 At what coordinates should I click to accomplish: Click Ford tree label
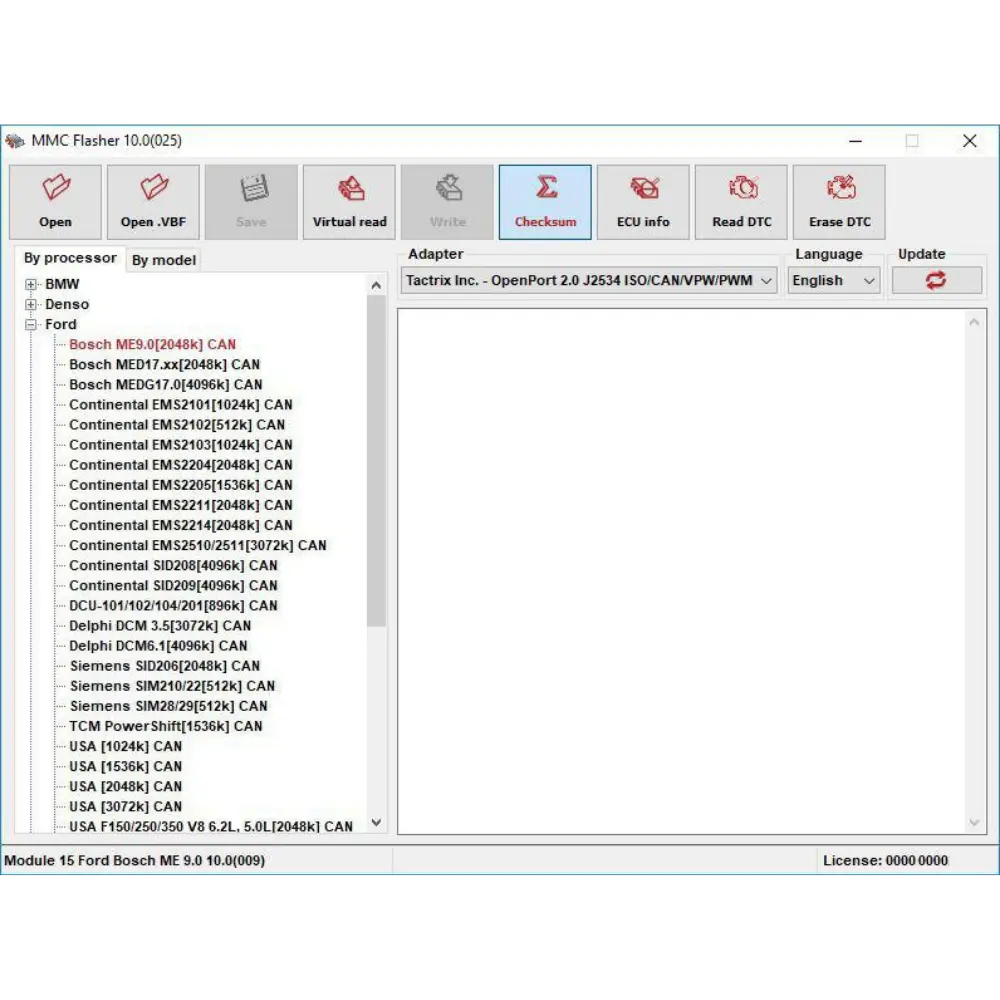tap(61, 325)
